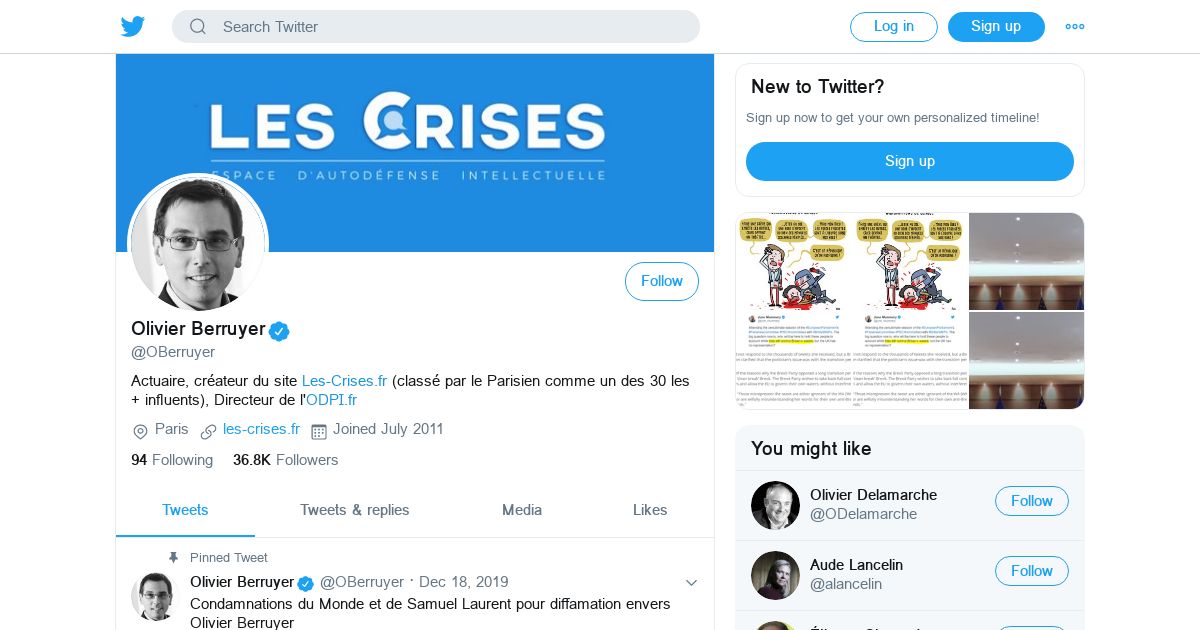
Task: Open Olivier Berruyer's profile photo
Action: pos(199,243)
